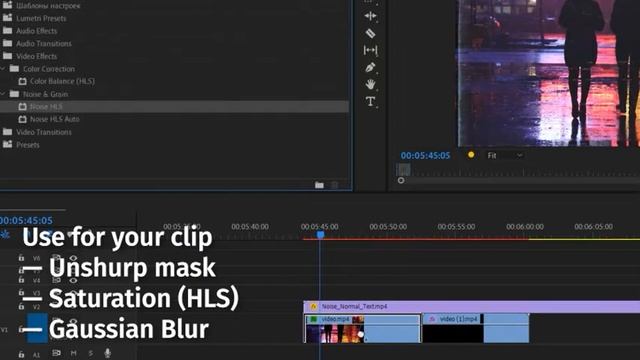Click the fx badge on Noise_Normal_Text.mp4 clip

coord(313,307)
